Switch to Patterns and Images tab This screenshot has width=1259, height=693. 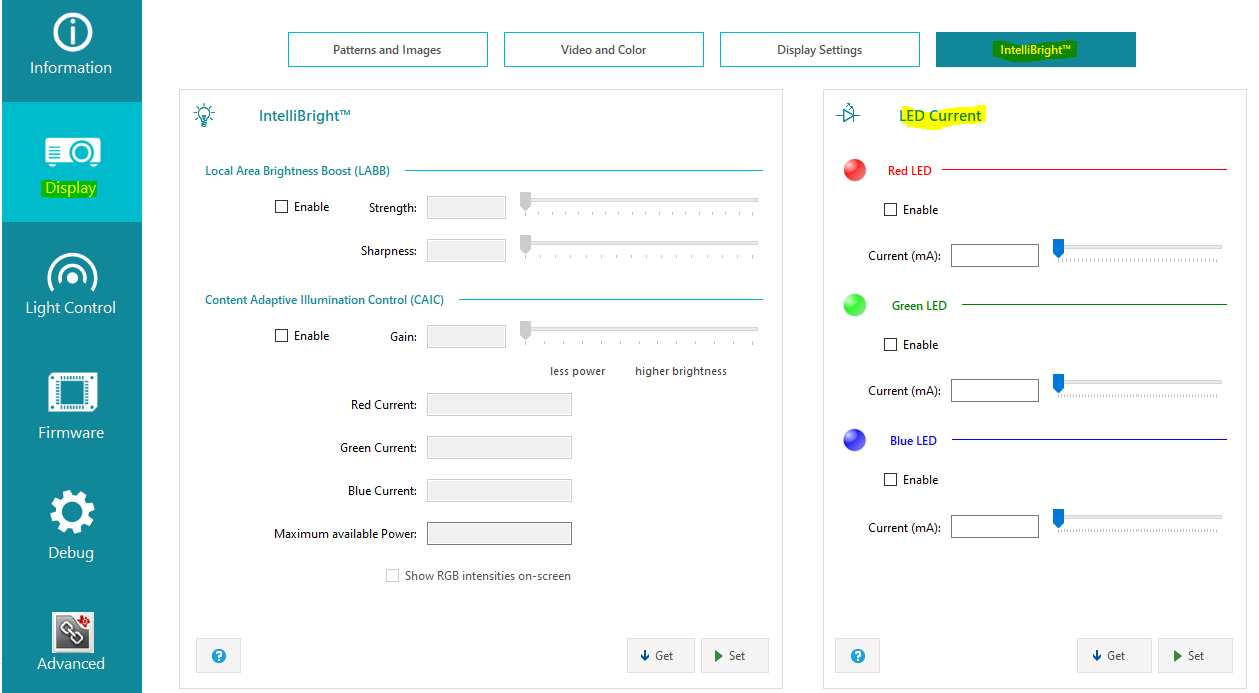click(x=388, y=50)
